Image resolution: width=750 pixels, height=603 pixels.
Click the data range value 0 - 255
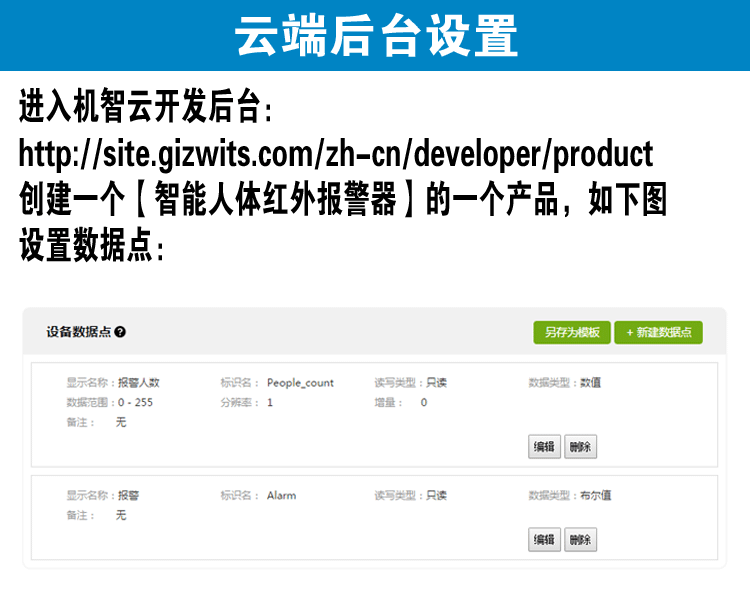(x=135, y=402)
